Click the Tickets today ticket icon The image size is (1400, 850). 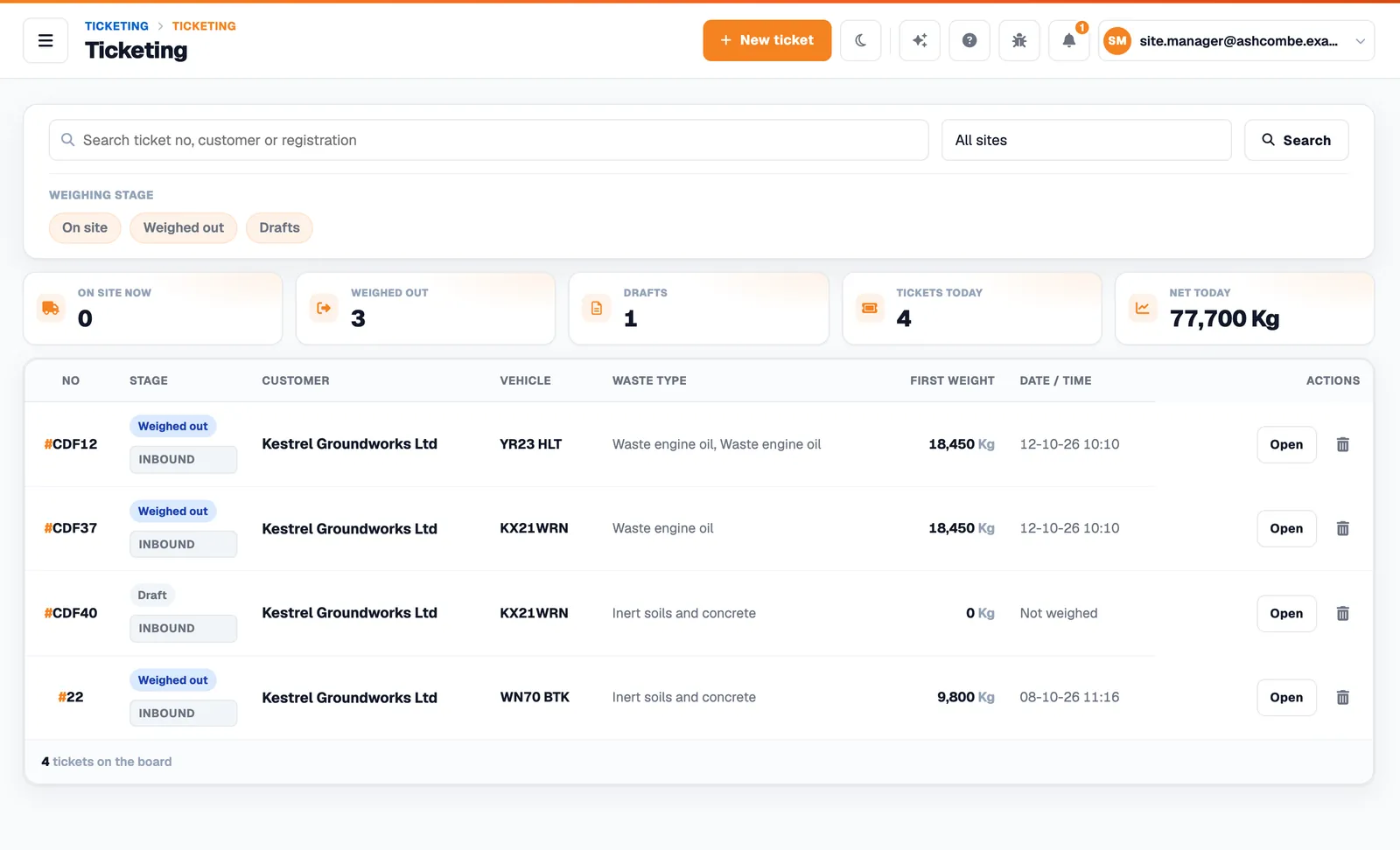[x=870, y=308]
